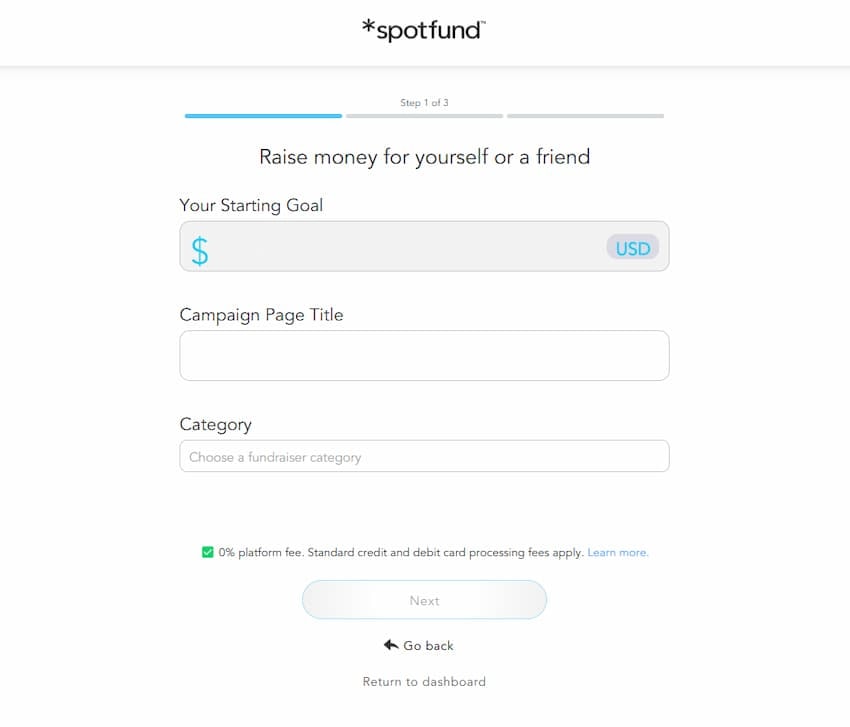The width and height of the screenshot is (850, 727).
Task: Click the Campaign Page Title label
Action: point(261,315)
